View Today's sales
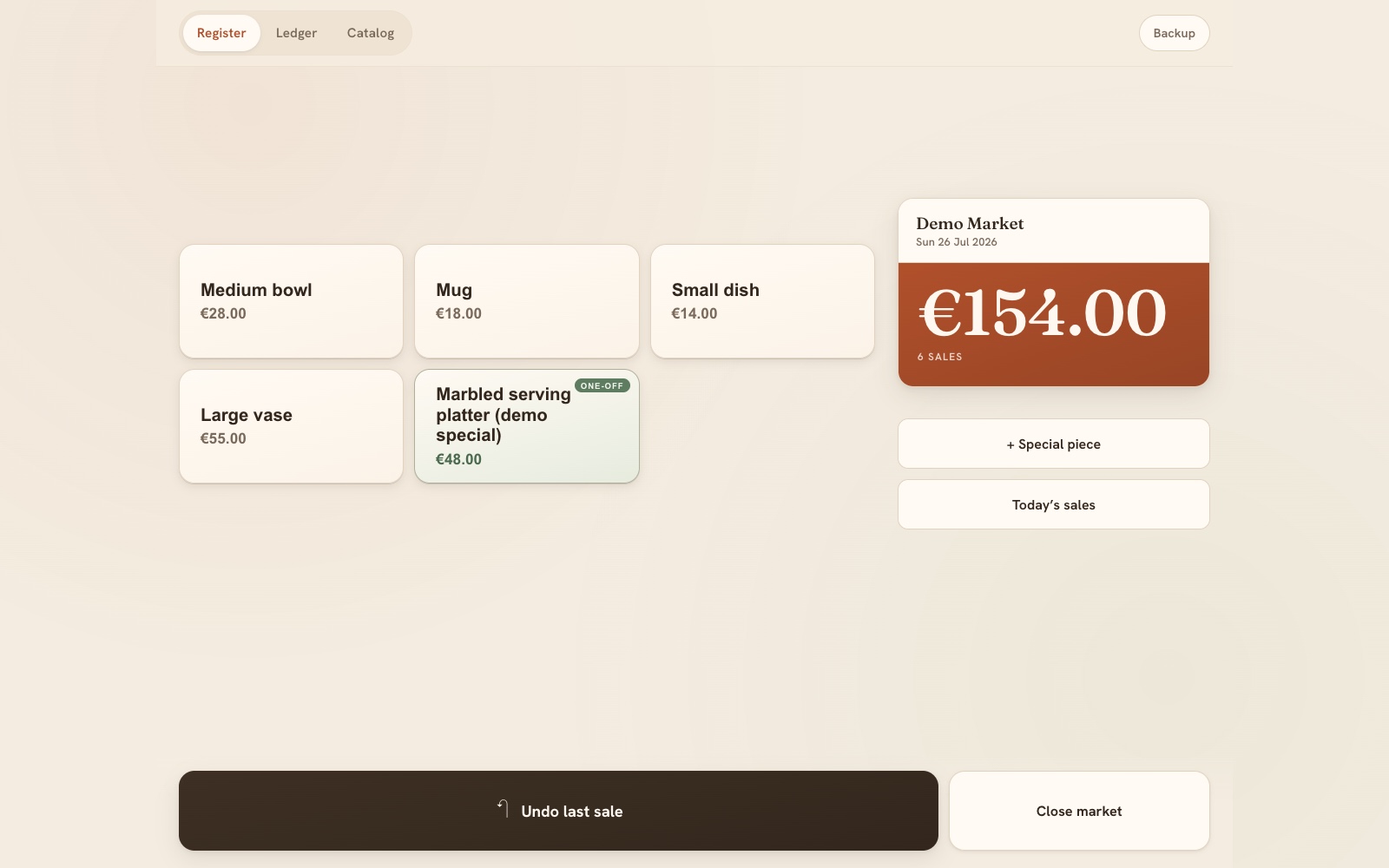This screenshot has height=868, width=1389. (x=1053, y=504)
